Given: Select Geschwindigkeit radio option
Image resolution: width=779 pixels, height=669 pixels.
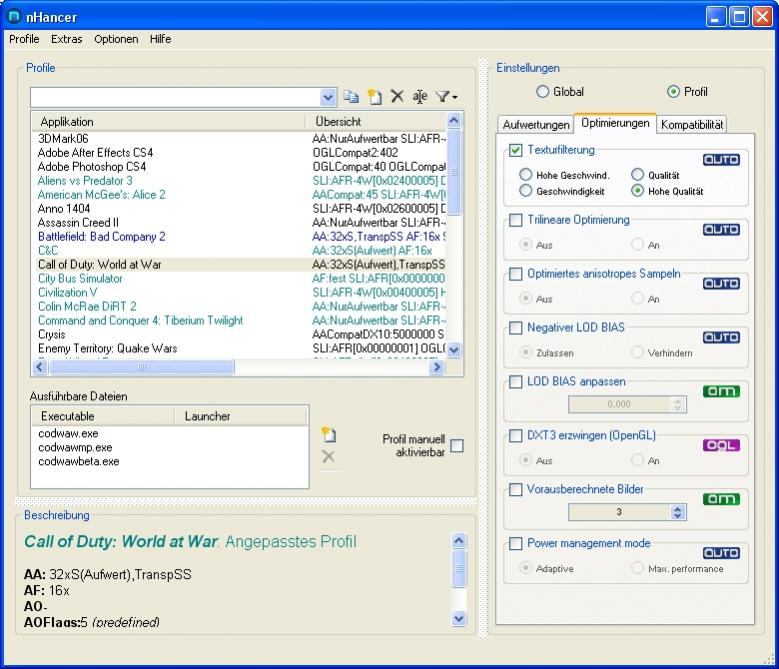Looking at the screenshot, I should pyautogui.click(x=525, y=191).
